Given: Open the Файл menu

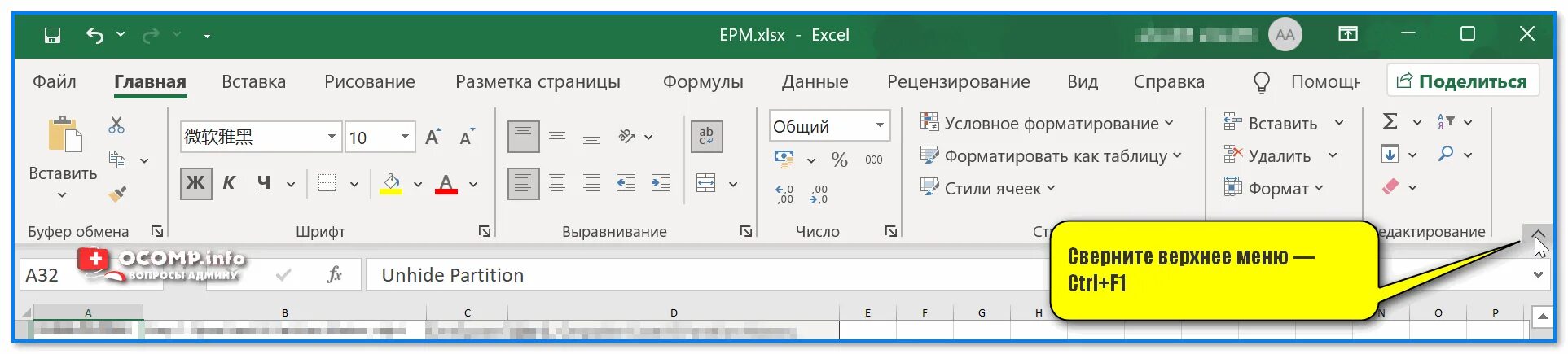Looking at the screenshot, I should click(55, 82).
